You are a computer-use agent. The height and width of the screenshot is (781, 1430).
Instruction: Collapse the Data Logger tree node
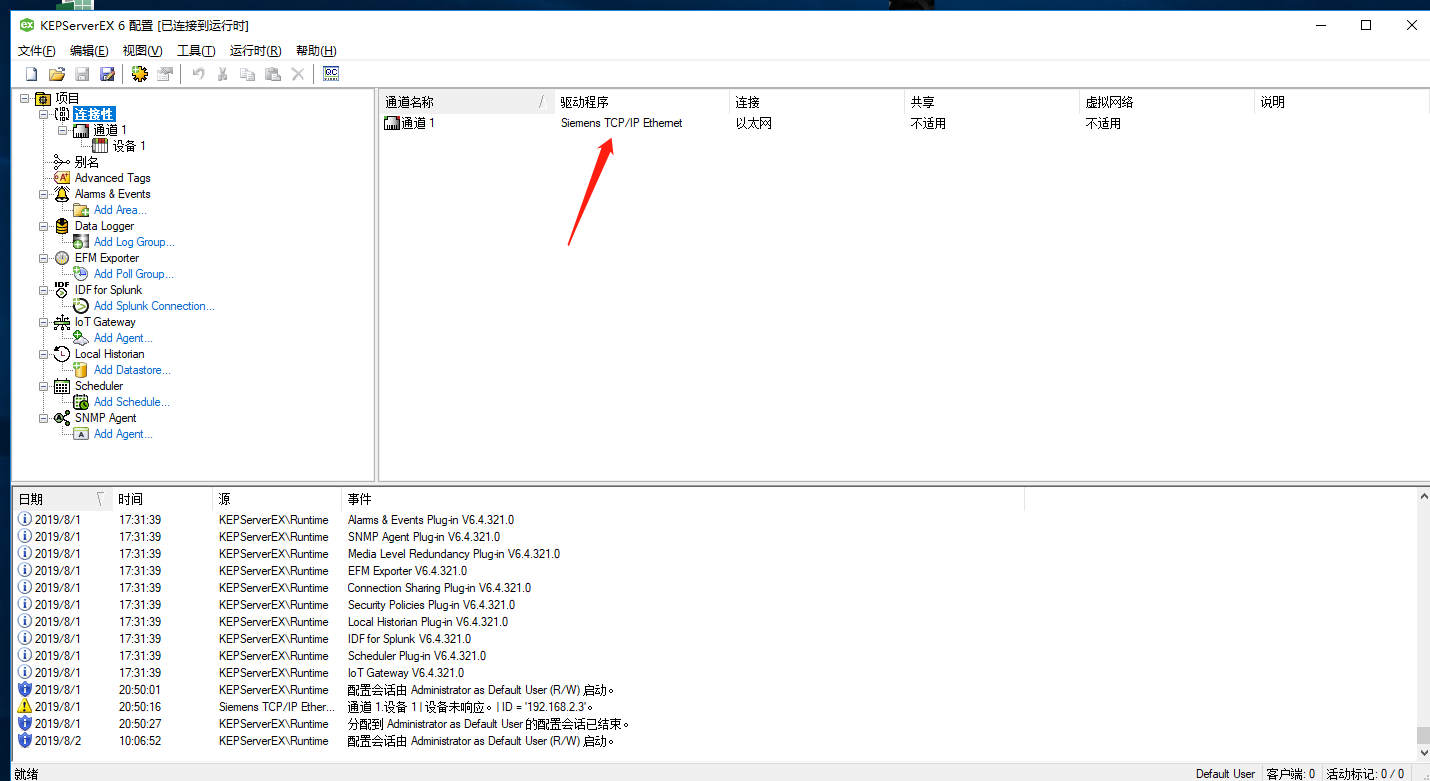click(x=43, y=226)
